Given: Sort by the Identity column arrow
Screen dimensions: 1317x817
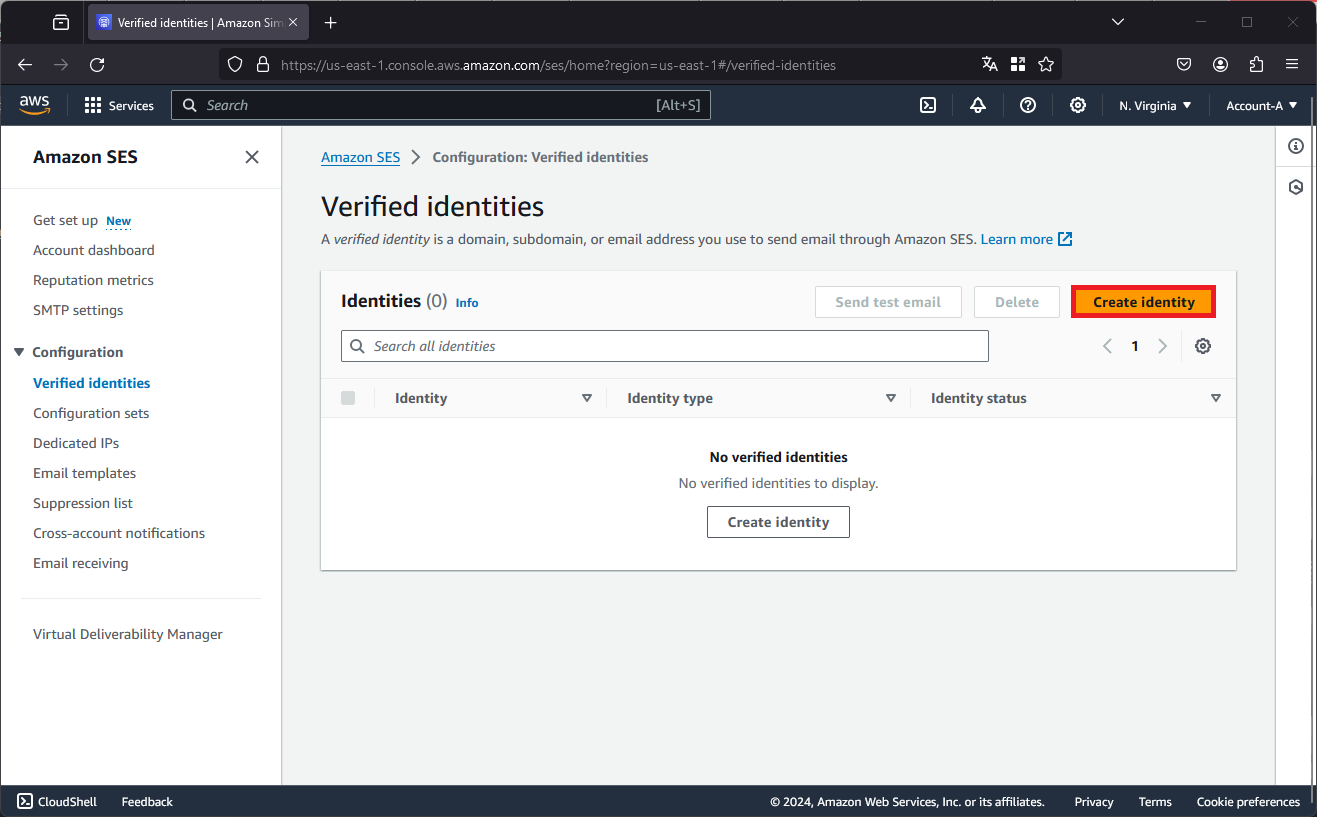Looking at the screenshot, I should click(x=587, y=398).
